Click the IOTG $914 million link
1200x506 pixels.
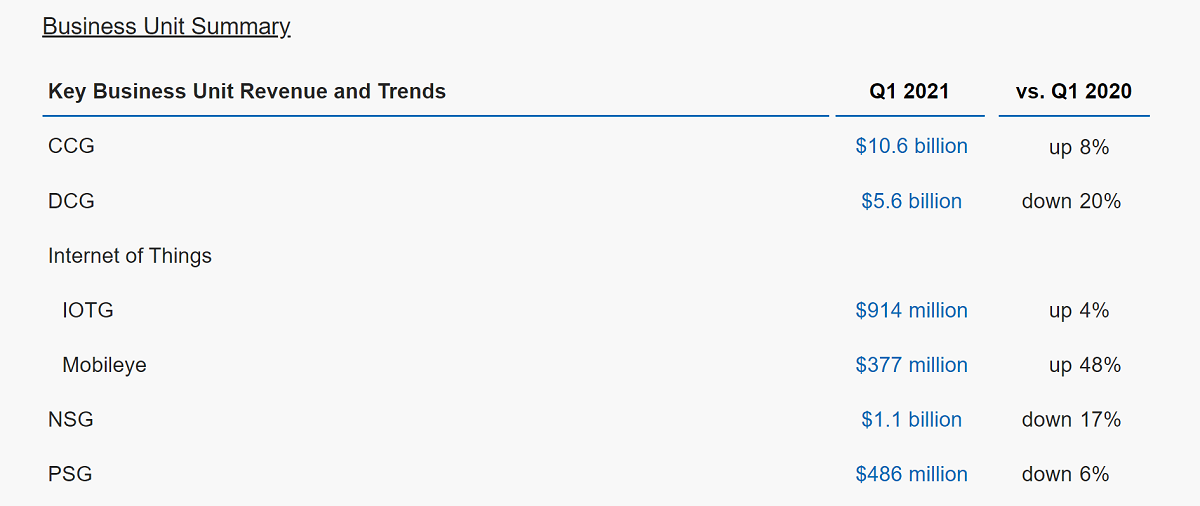click(x=911, y=311)
